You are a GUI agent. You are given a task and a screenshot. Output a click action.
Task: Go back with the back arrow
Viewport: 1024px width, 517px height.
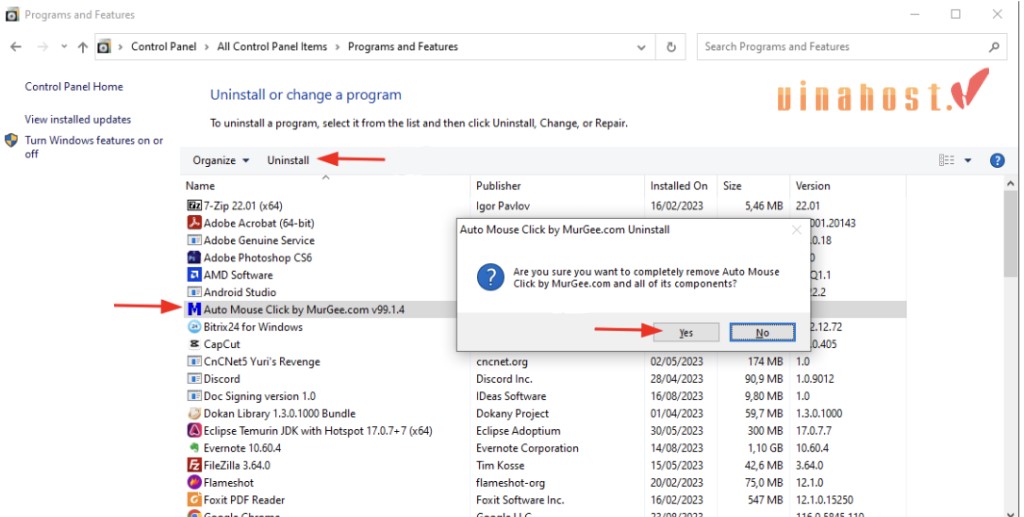[16, 47]
